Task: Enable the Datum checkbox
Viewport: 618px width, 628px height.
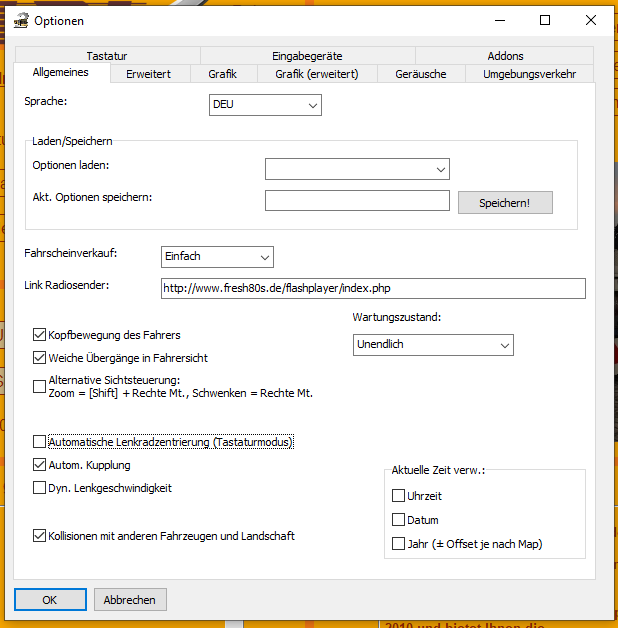Action: (398, 520)
